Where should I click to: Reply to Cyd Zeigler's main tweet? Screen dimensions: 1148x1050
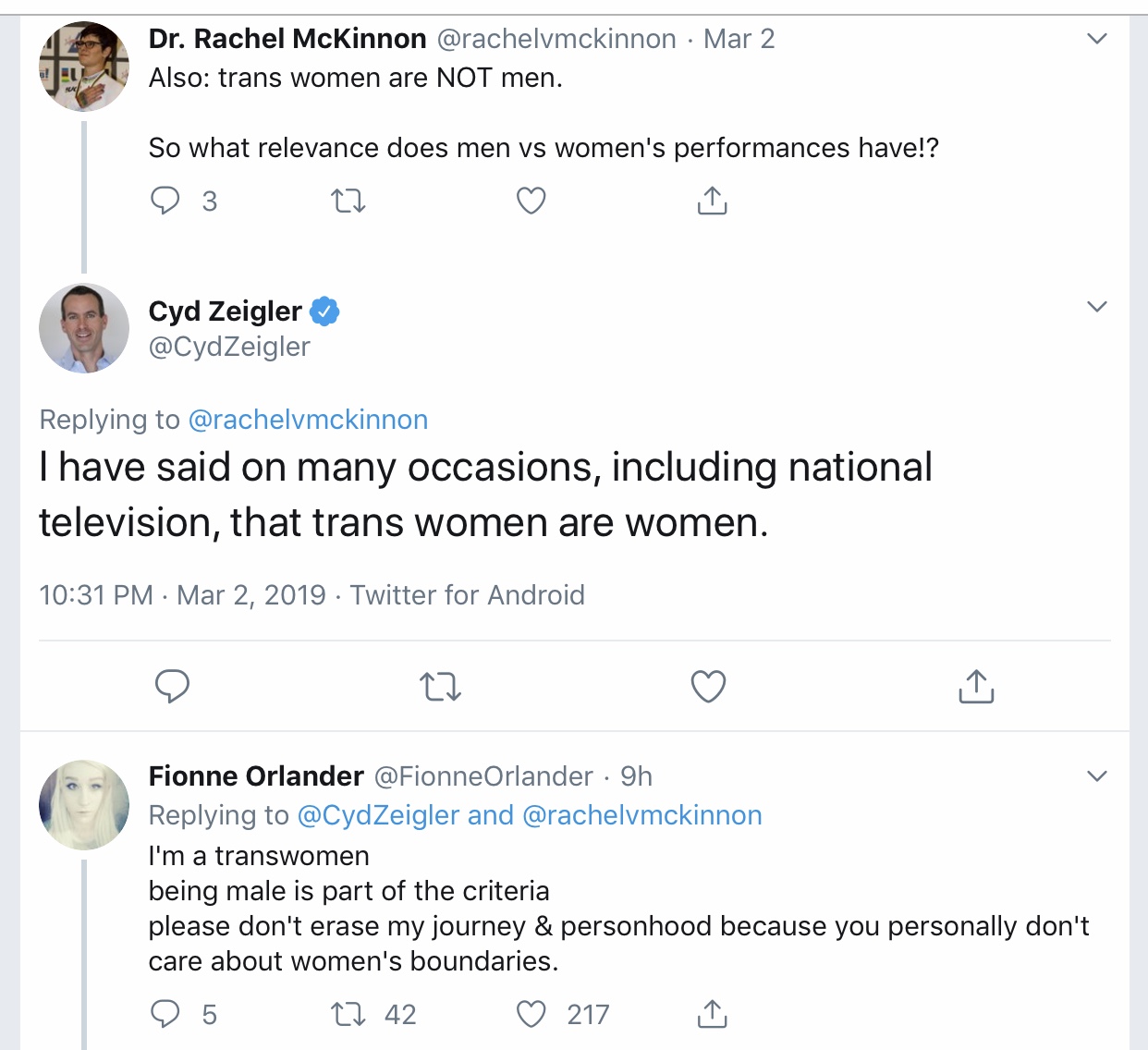tap(172, 687)
